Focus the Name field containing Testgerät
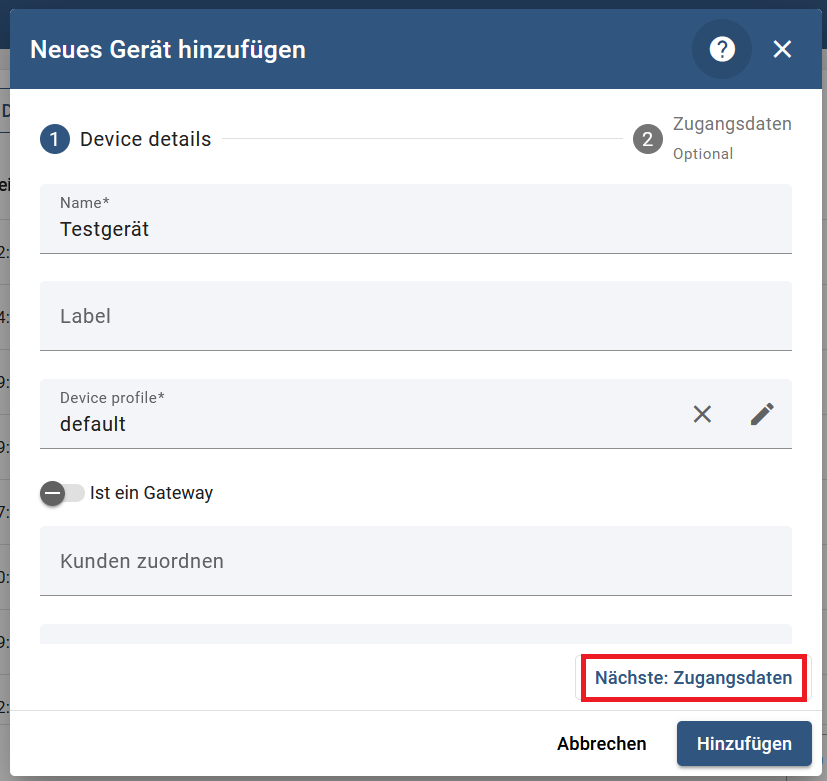Image resolution: width=827 pixels, height=781 pixels. coord(415,229)
